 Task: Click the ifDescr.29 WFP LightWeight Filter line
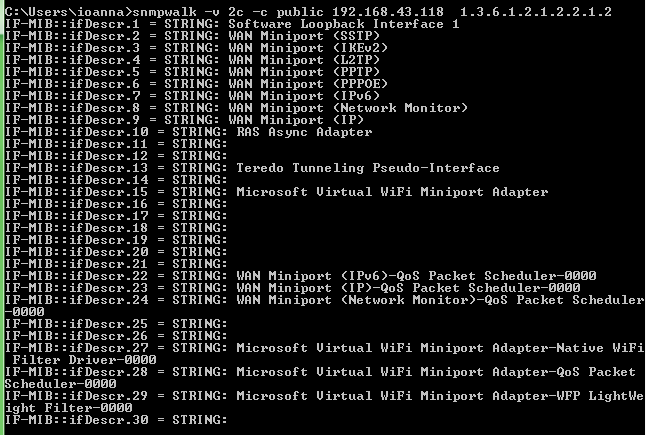click(324, 402)
